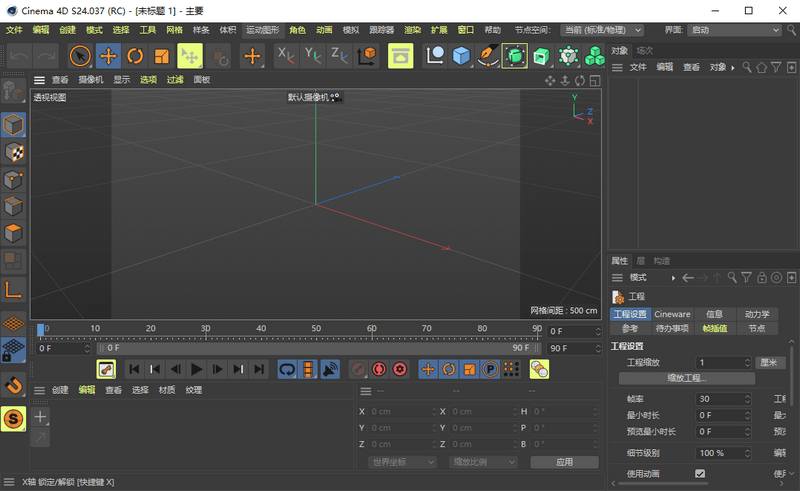Open the File menu

[14, 30]
